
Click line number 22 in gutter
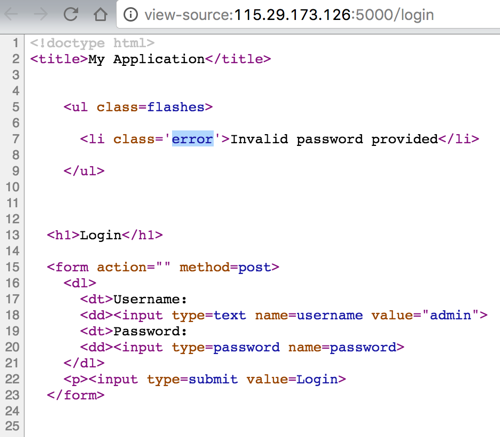click(x=12, y=379)
